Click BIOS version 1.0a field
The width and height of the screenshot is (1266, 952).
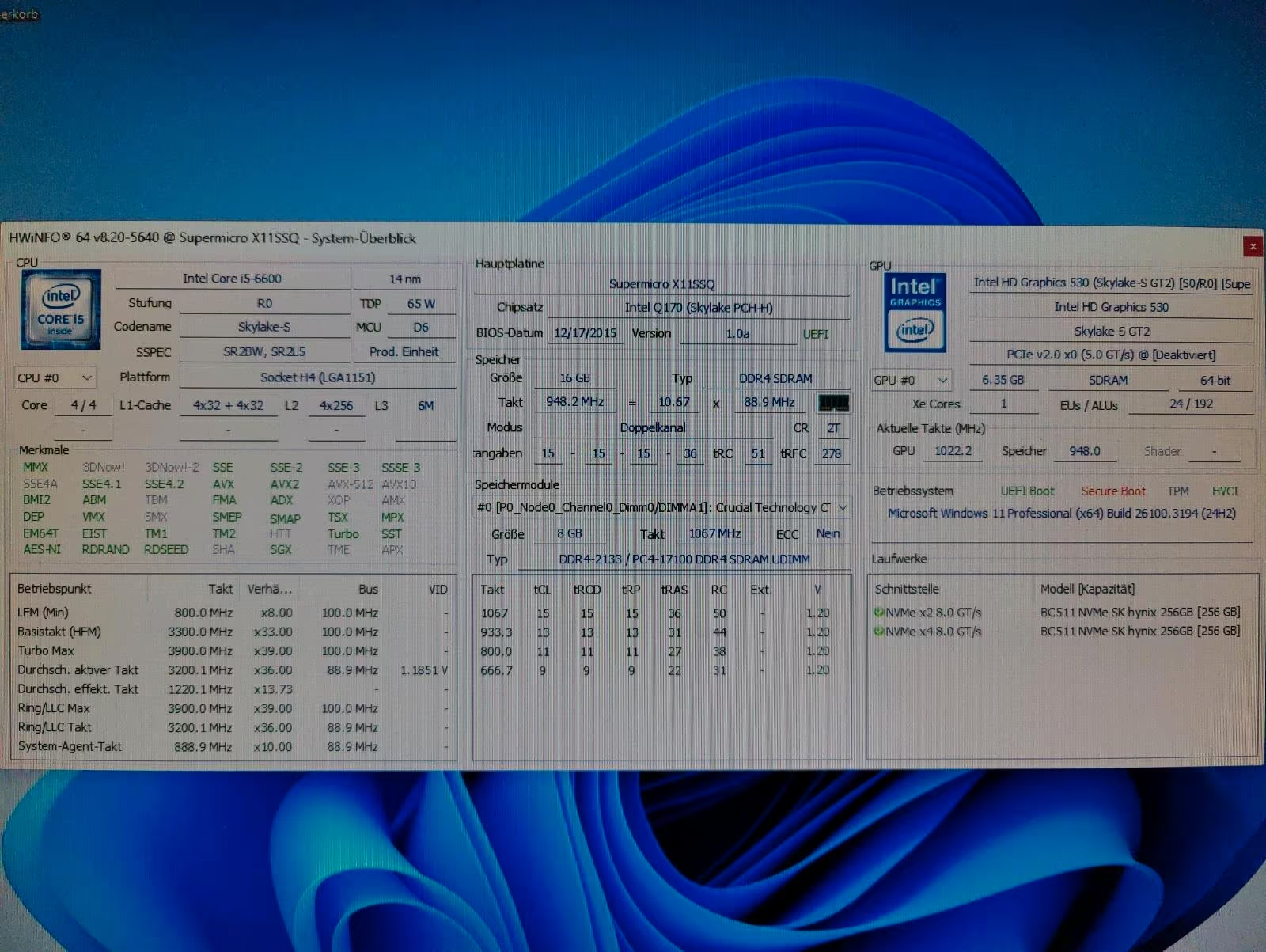tap(737, 334)
